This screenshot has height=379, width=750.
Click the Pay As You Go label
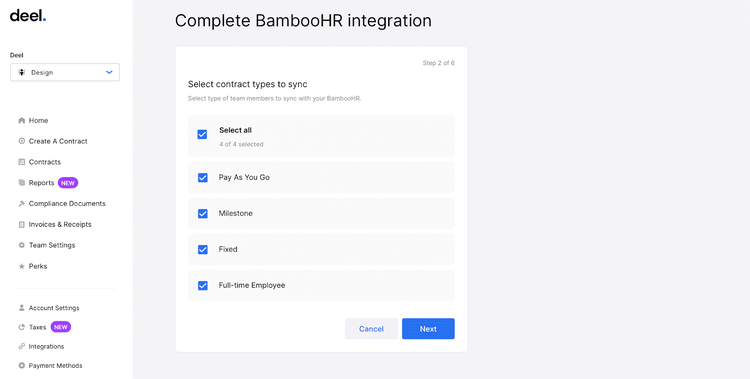pos(244,178)
